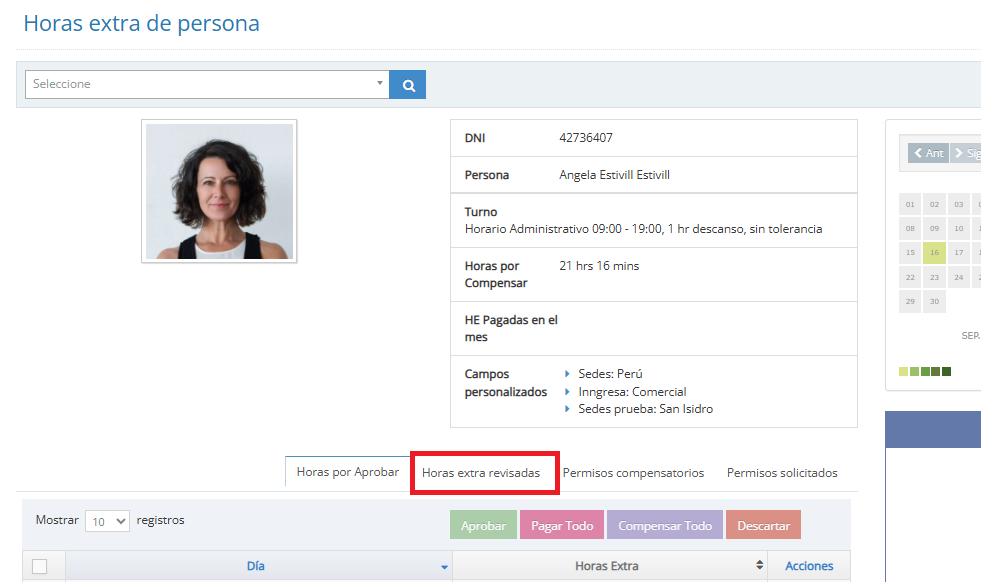Select day 16 in the calendar
The image size is (981, 582).
pyautogui.click(x=934, y=253)
